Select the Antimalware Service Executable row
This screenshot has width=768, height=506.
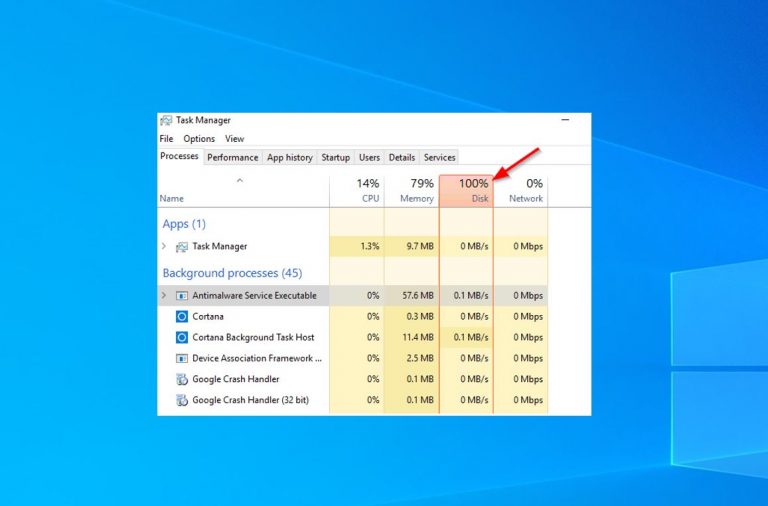pyautogui.click(x=352, y=295)
